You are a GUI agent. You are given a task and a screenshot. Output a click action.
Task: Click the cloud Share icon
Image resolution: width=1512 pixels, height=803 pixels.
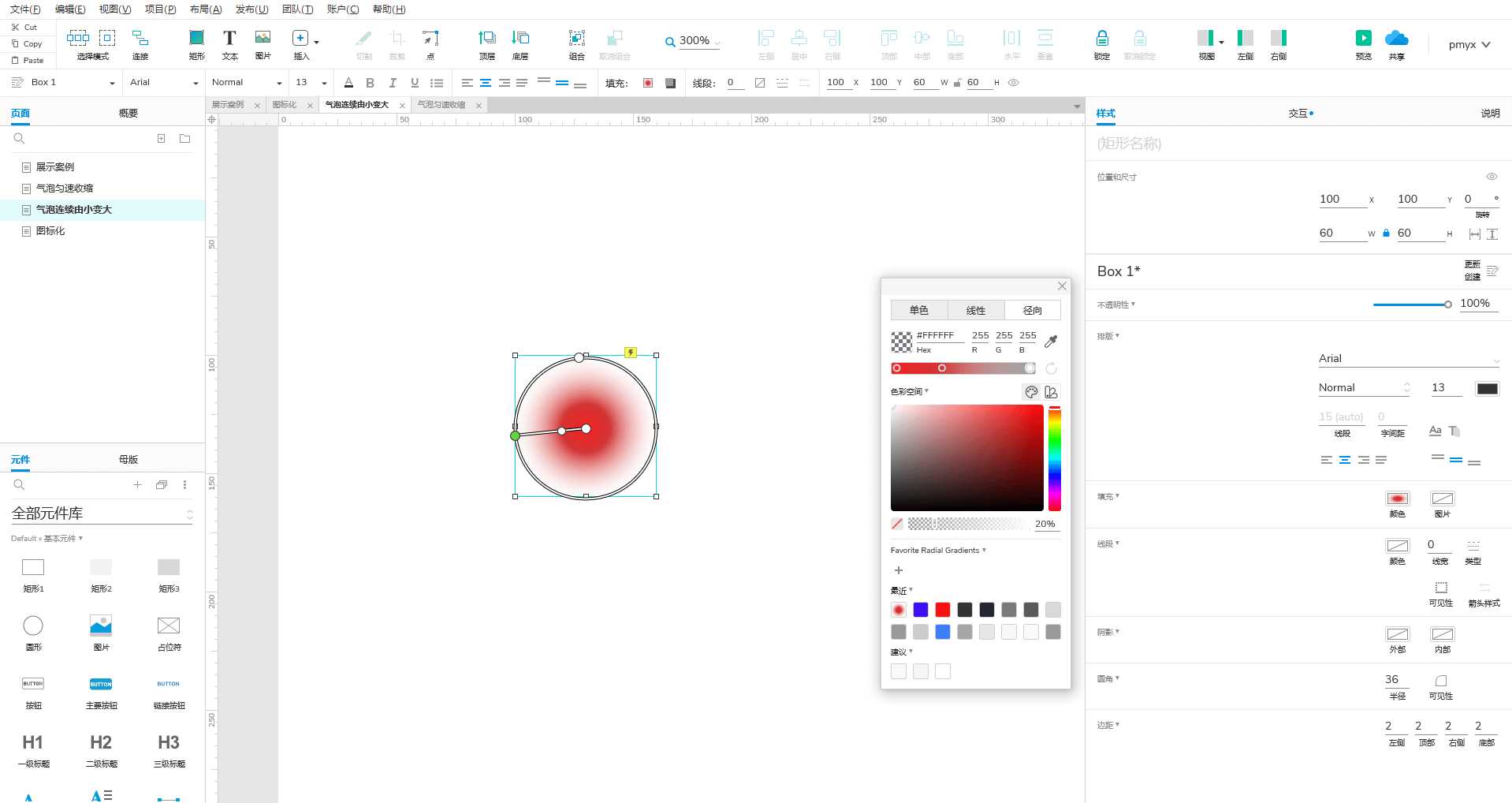[1397, 38]
